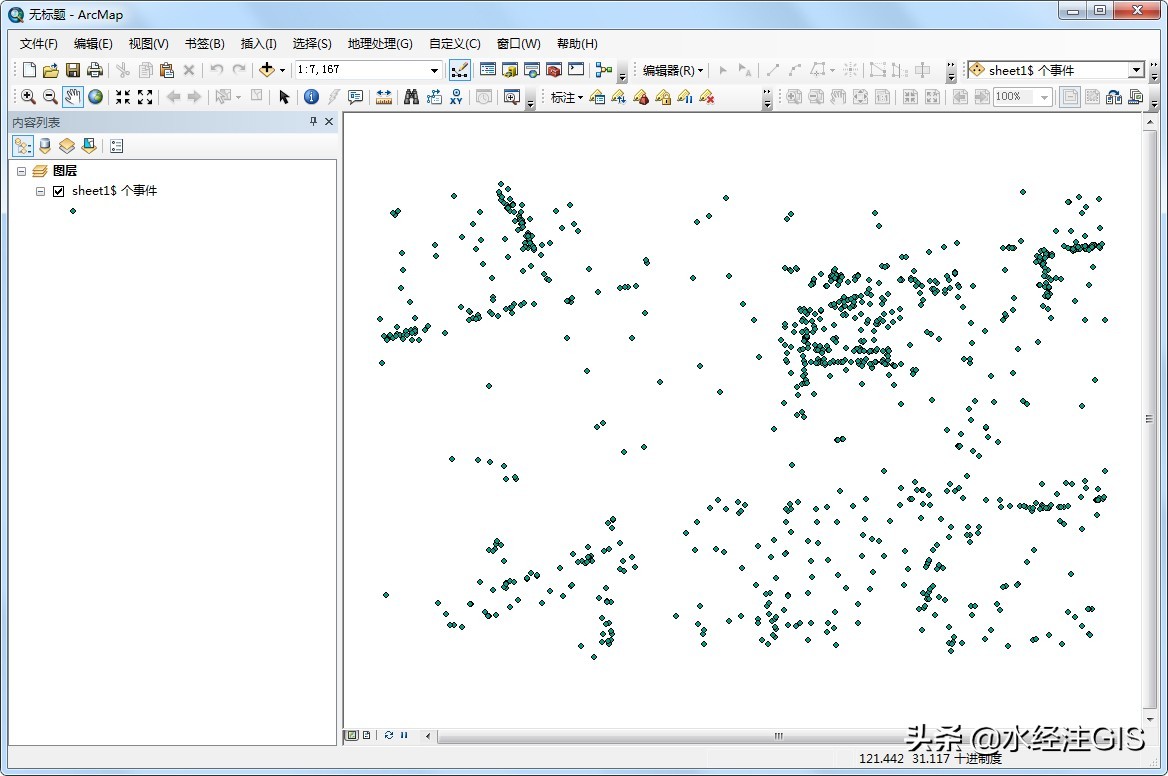The image size is (1168, 776).
Task: Choose the Measure ruler tool
Action: (384, 97)
